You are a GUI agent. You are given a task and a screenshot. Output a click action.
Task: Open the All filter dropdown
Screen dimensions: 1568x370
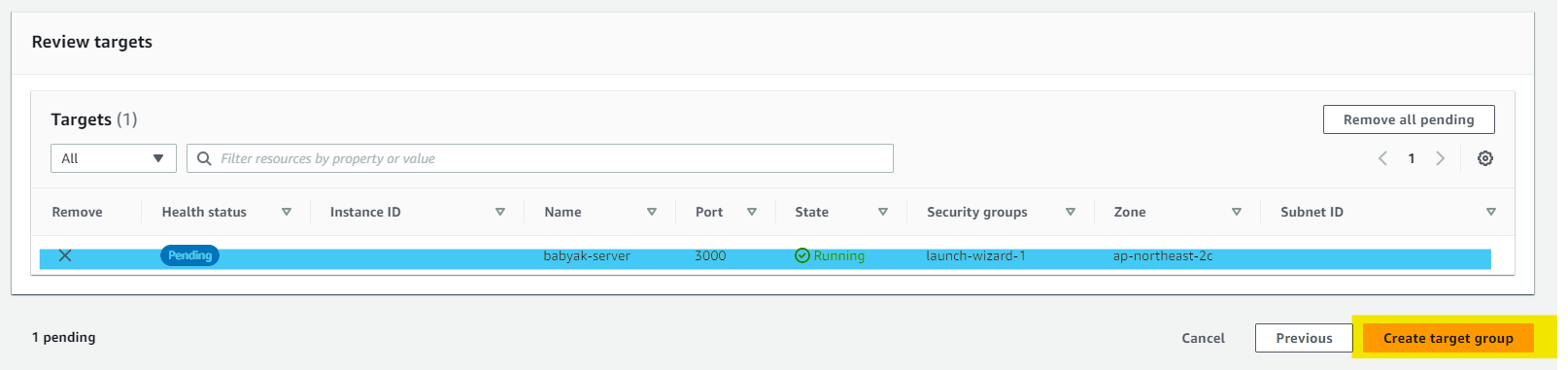(113, 158)
